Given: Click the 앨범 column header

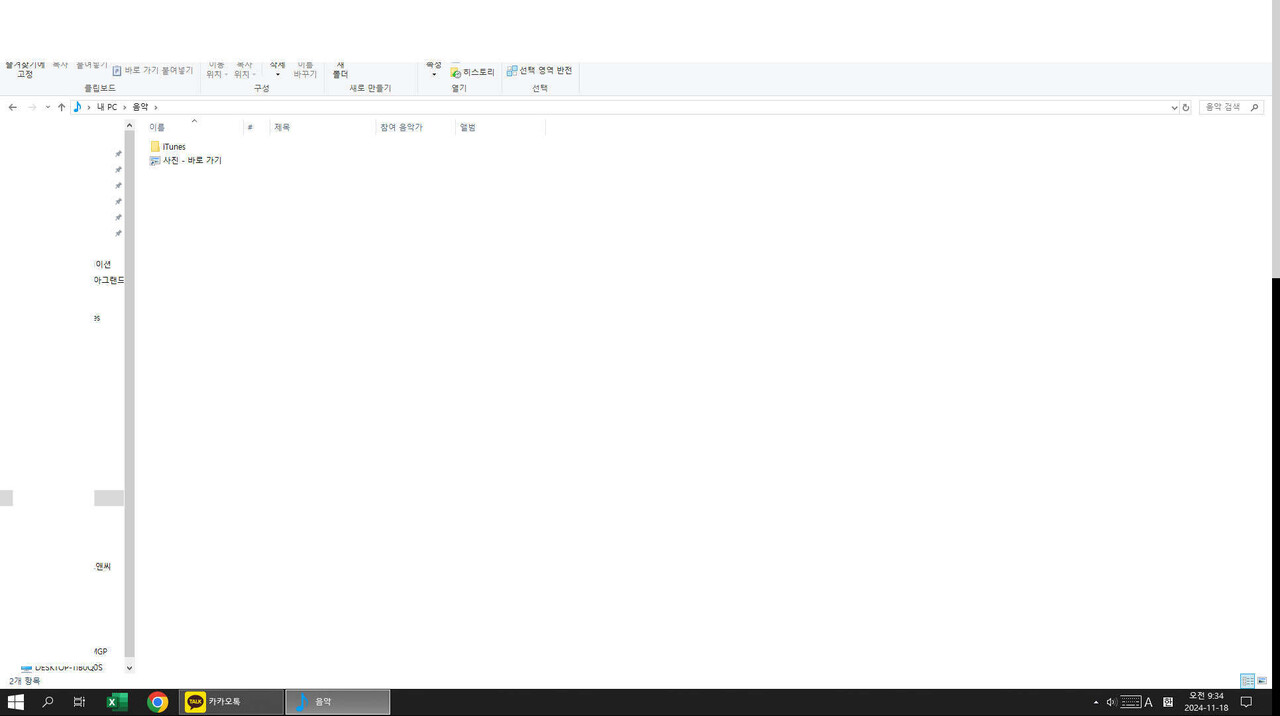Looking at the screenshot, I should click(x=468, y=128).
